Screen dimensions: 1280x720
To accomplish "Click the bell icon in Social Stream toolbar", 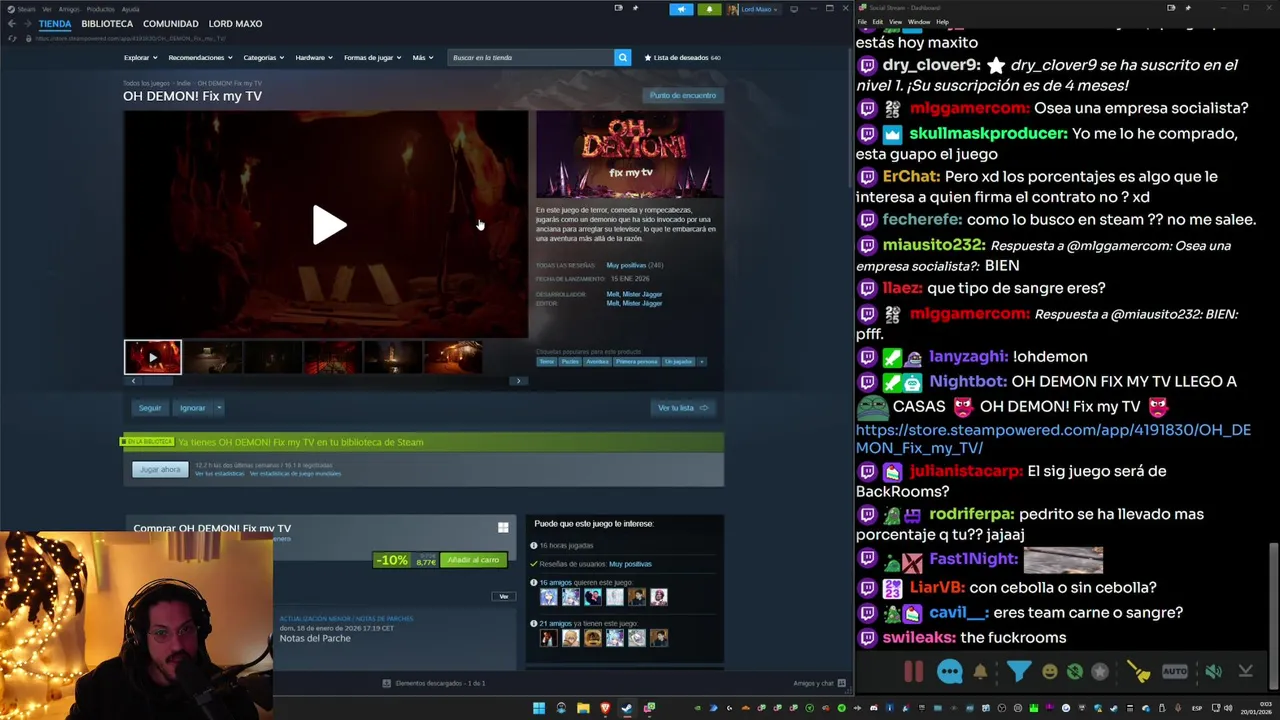I will tap(981, 672).
